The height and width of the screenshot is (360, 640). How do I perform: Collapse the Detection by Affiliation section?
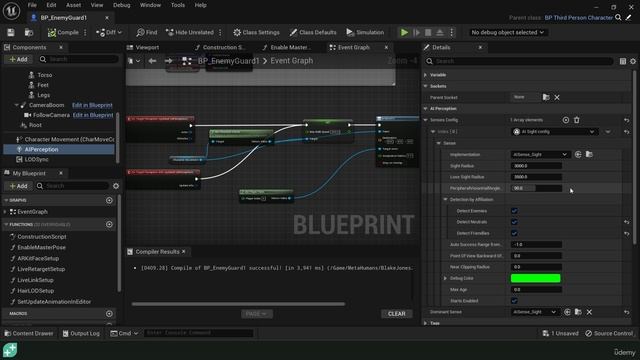point(445,199)
